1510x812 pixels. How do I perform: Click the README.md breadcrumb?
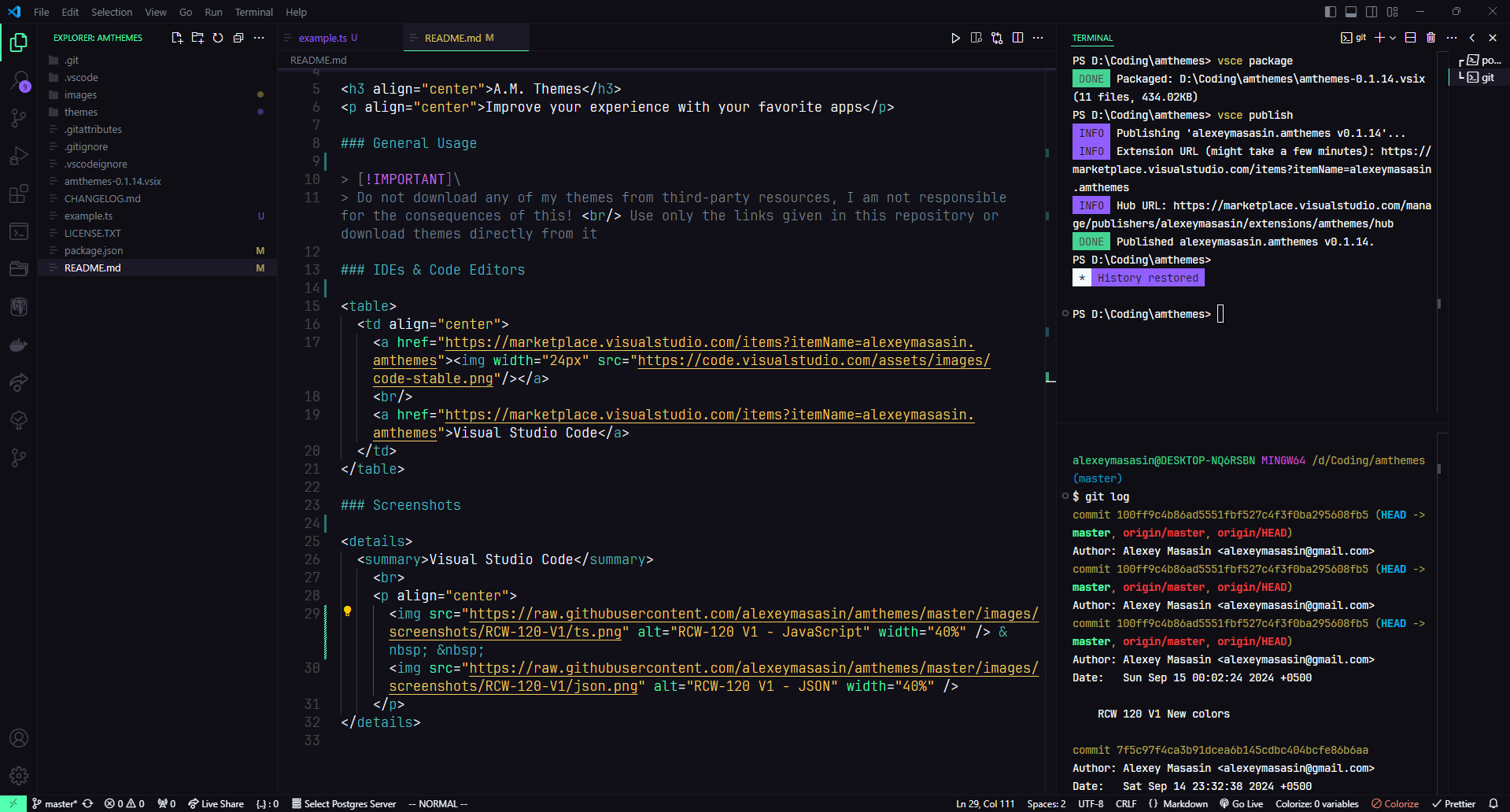pyautogui.click(x=318, y=60)
